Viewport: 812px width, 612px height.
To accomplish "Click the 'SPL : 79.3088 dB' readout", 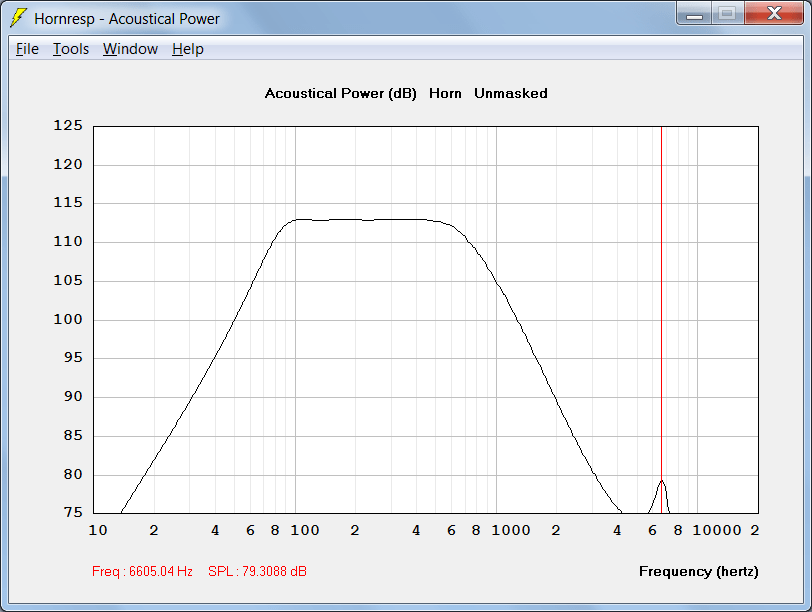I will click(x=257, y=571).
